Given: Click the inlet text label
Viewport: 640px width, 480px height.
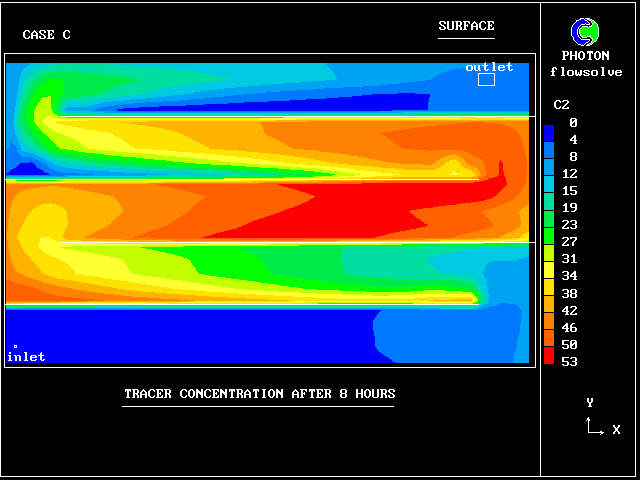Looking at the screenshot, I should [x=26, y=357].
